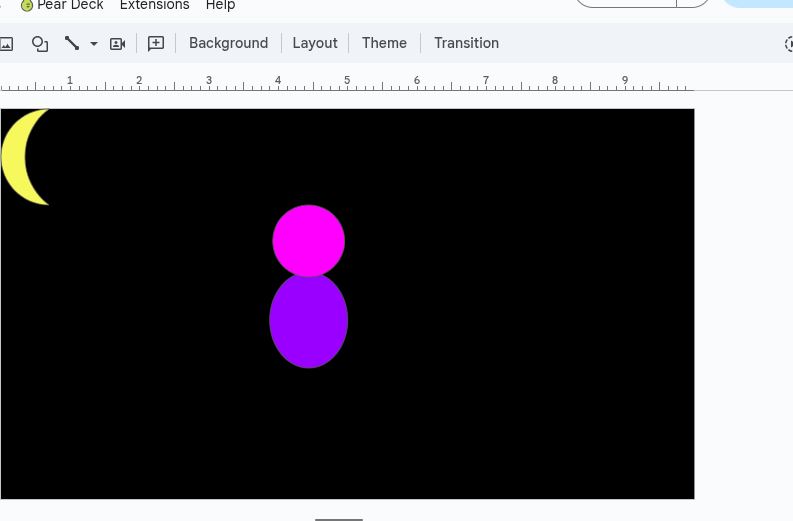The height and width of the screenshot is (521, 793).
Task: Click the Add comment icon
Action: (x=156, y=43)
